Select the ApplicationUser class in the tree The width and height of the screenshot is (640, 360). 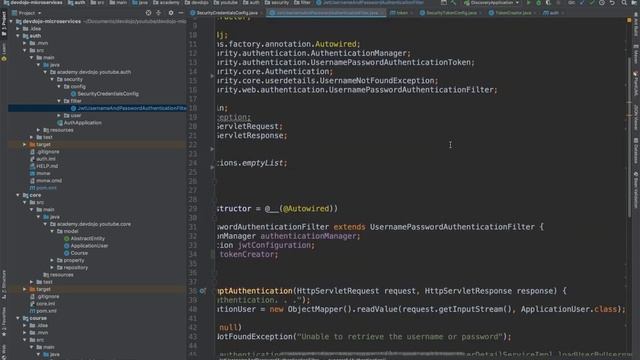tap(89, 246)
